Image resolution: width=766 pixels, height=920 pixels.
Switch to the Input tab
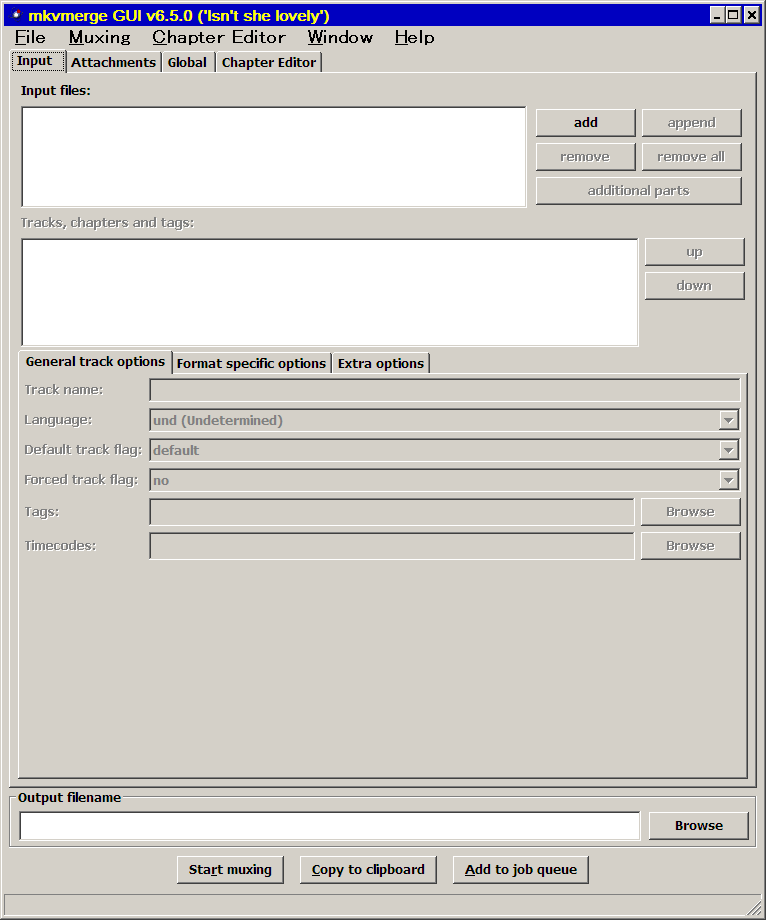(x=38, y=62)
